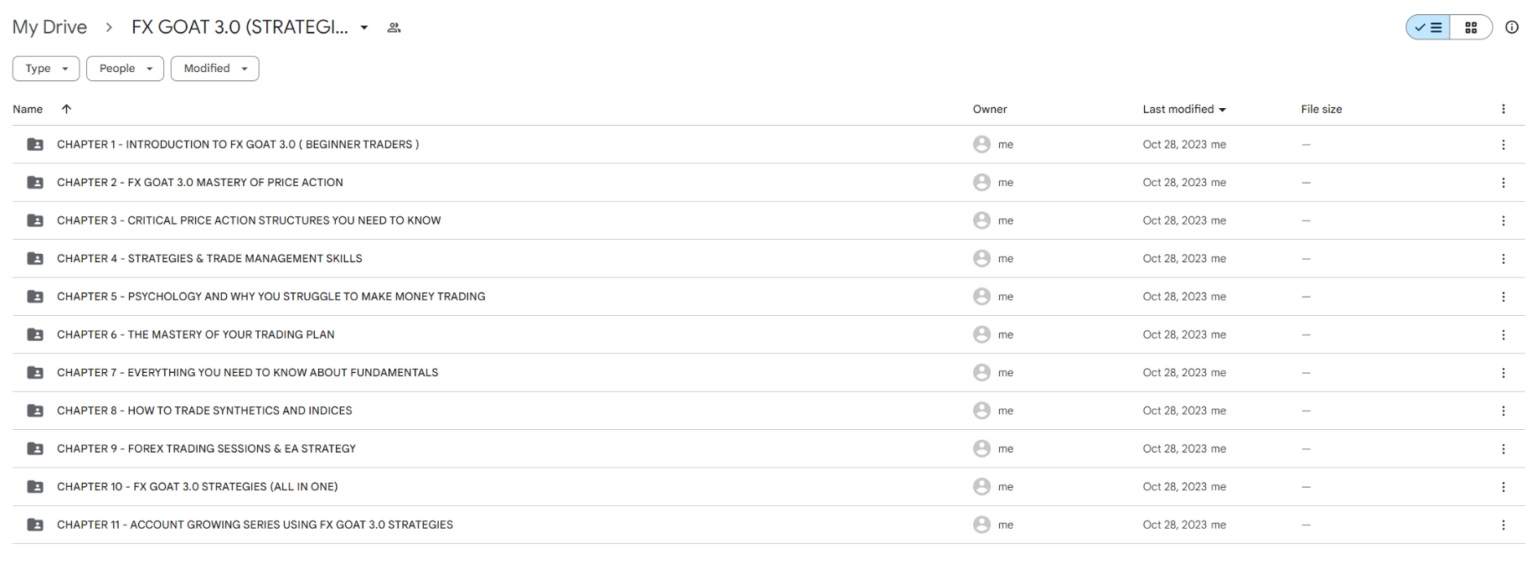Click the three-dot menu for Chapter 11

click(1503, 525)
